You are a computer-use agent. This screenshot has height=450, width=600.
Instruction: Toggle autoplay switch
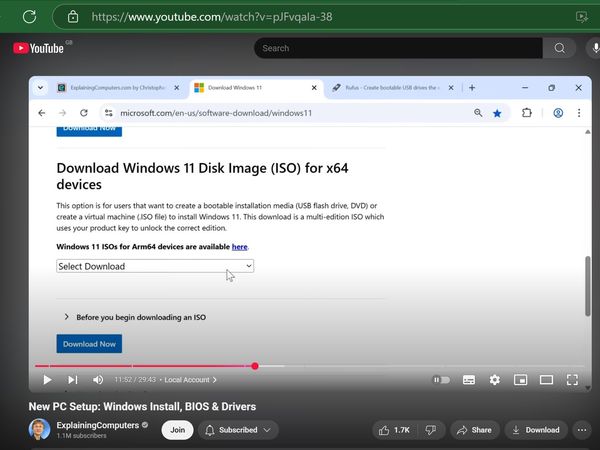tap(441, 380)
